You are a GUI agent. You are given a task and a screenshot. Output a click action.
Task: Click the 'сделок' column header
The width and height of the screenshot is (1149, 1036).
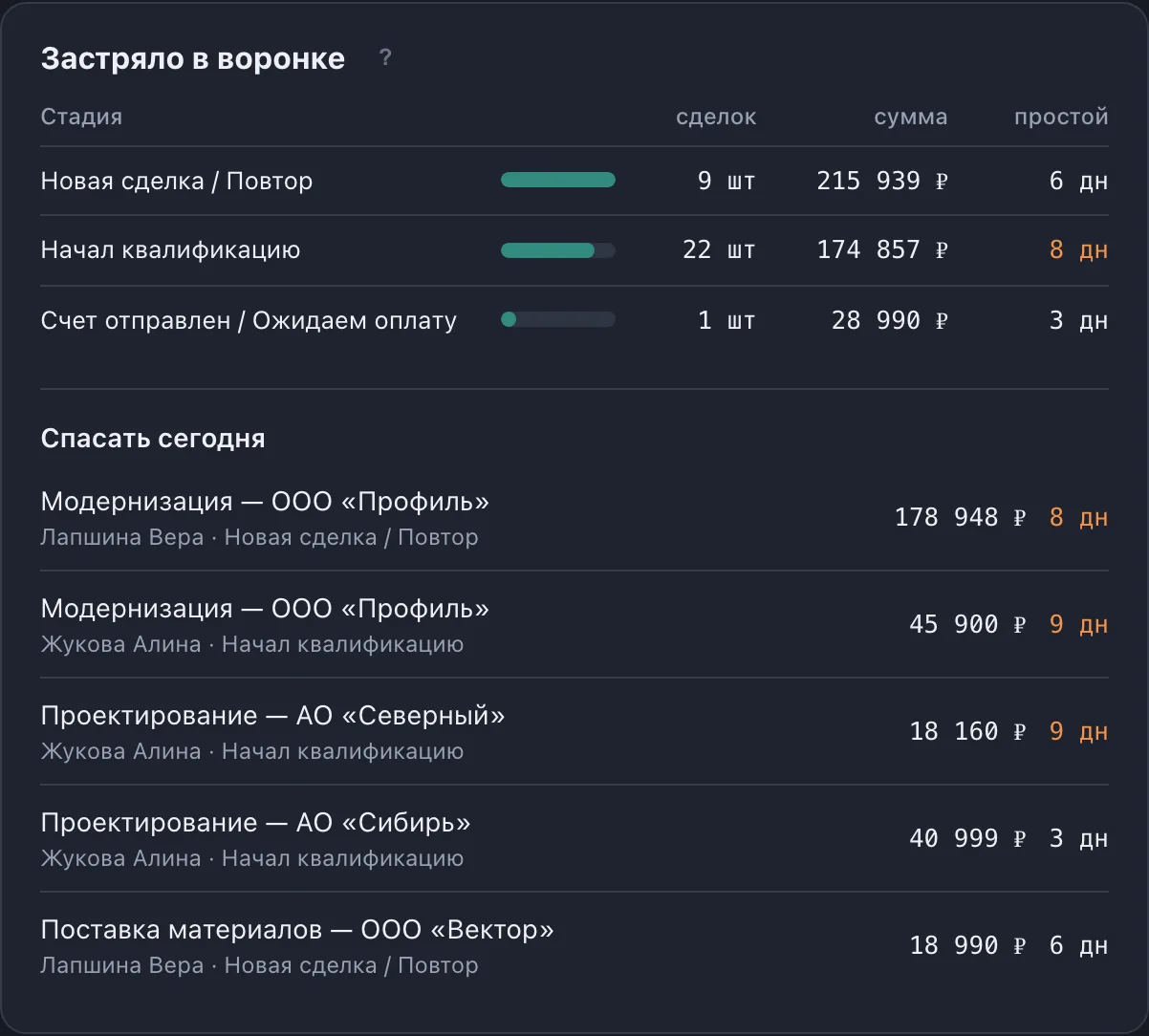(716, 118)
